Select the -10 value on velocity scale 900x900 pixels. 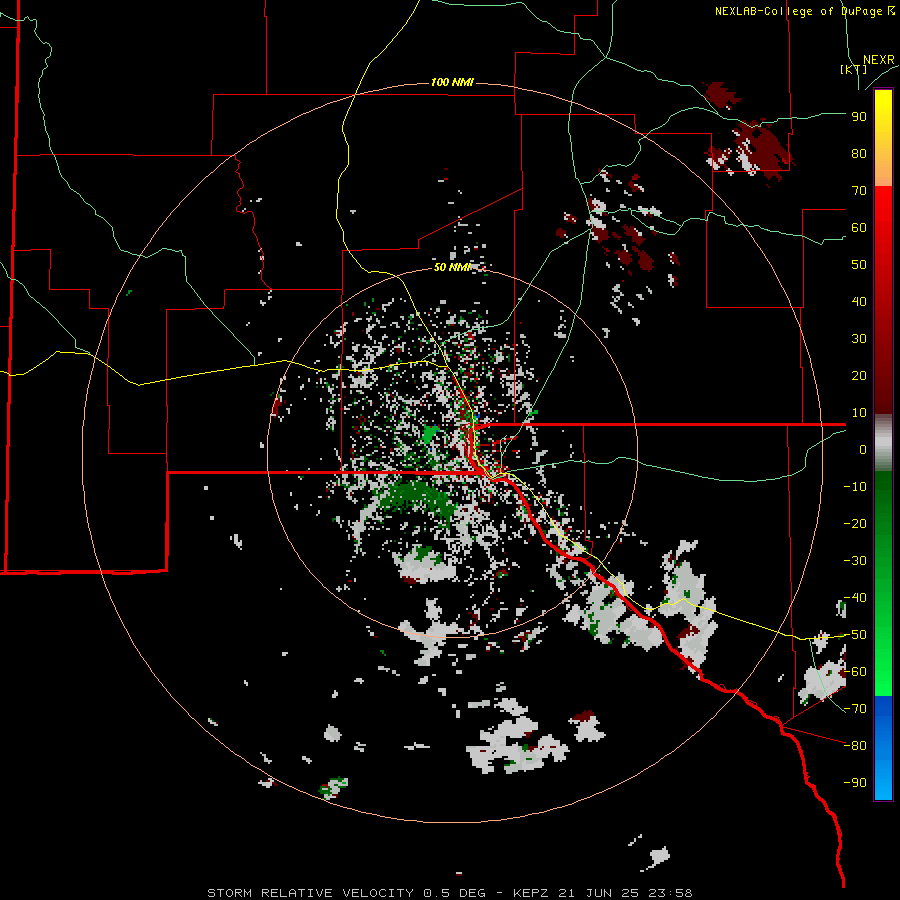coord(855,487)
